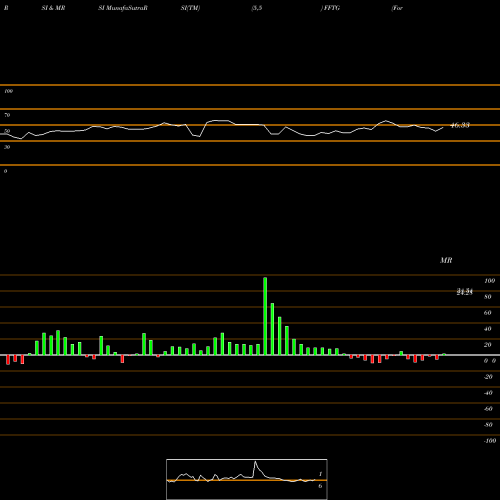Click the 80 label on MR axis
Image resolution: width=500 pixels, height=500 pixels.
(488, 297)
